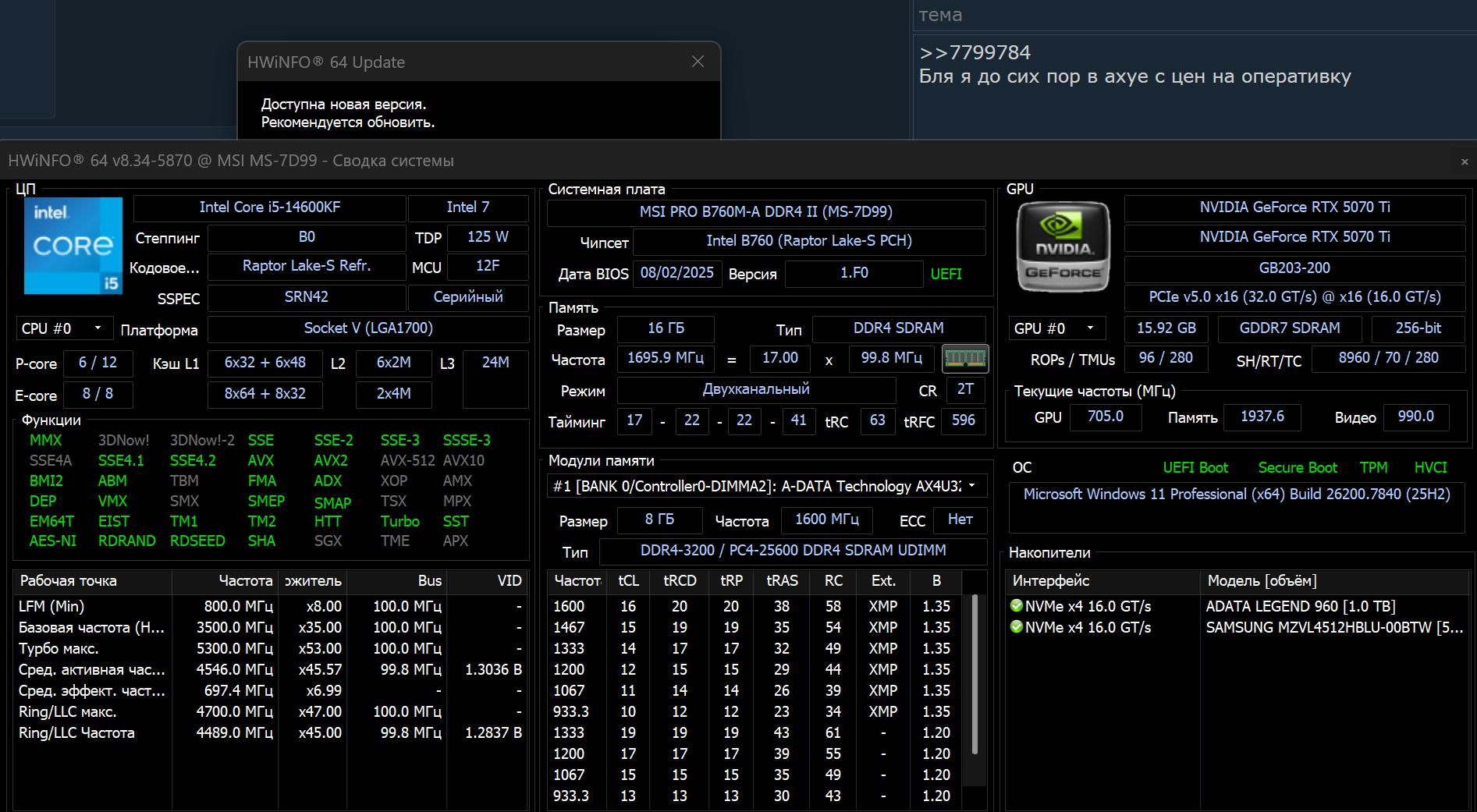Image resolution: width=1477 pixels, height=812 pixels.
Task: Select the LFM (Min) operating point row
Action: tap(271, 607)
